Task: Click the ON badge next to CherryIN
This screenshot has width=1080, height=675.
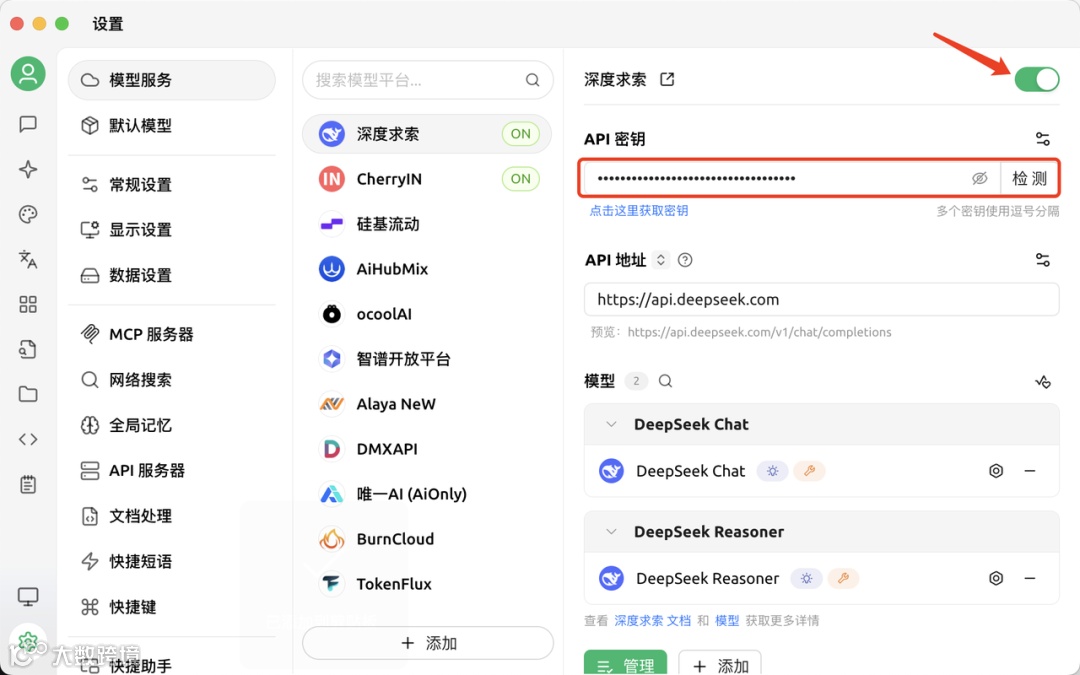Action: pos(521,179)
